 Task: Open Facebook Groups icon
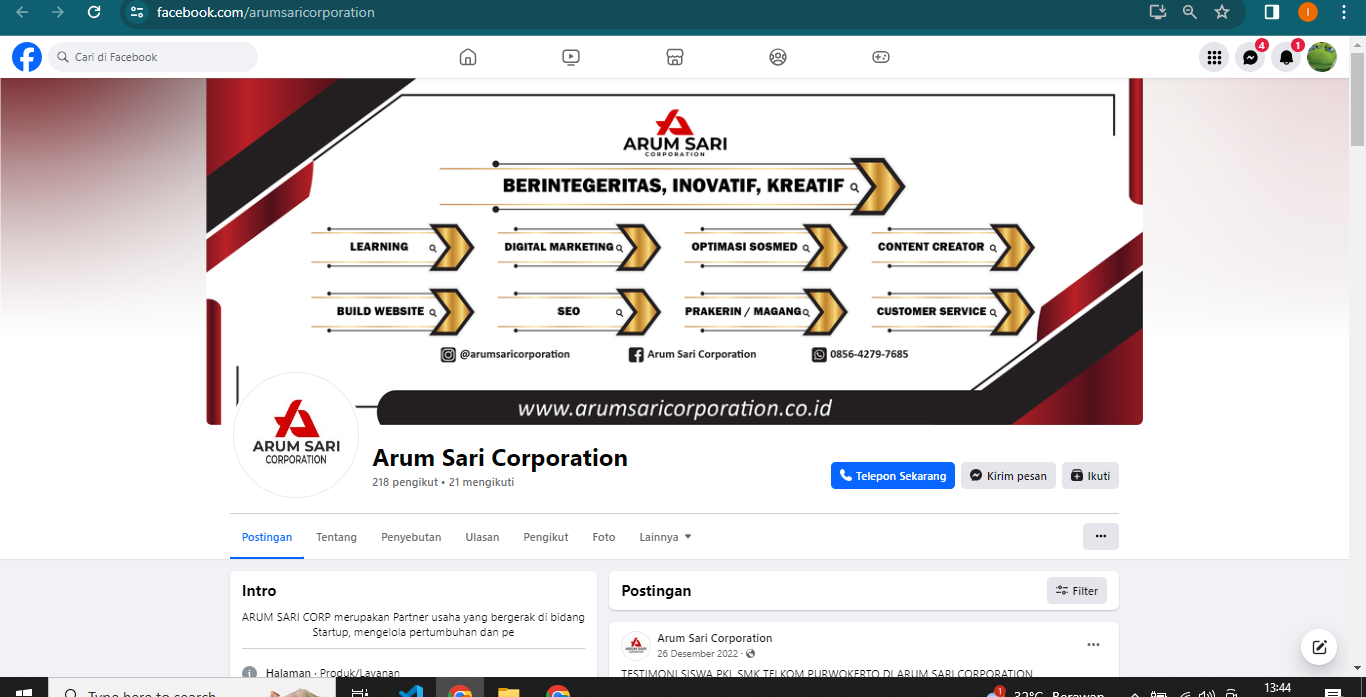pos(778,57)
